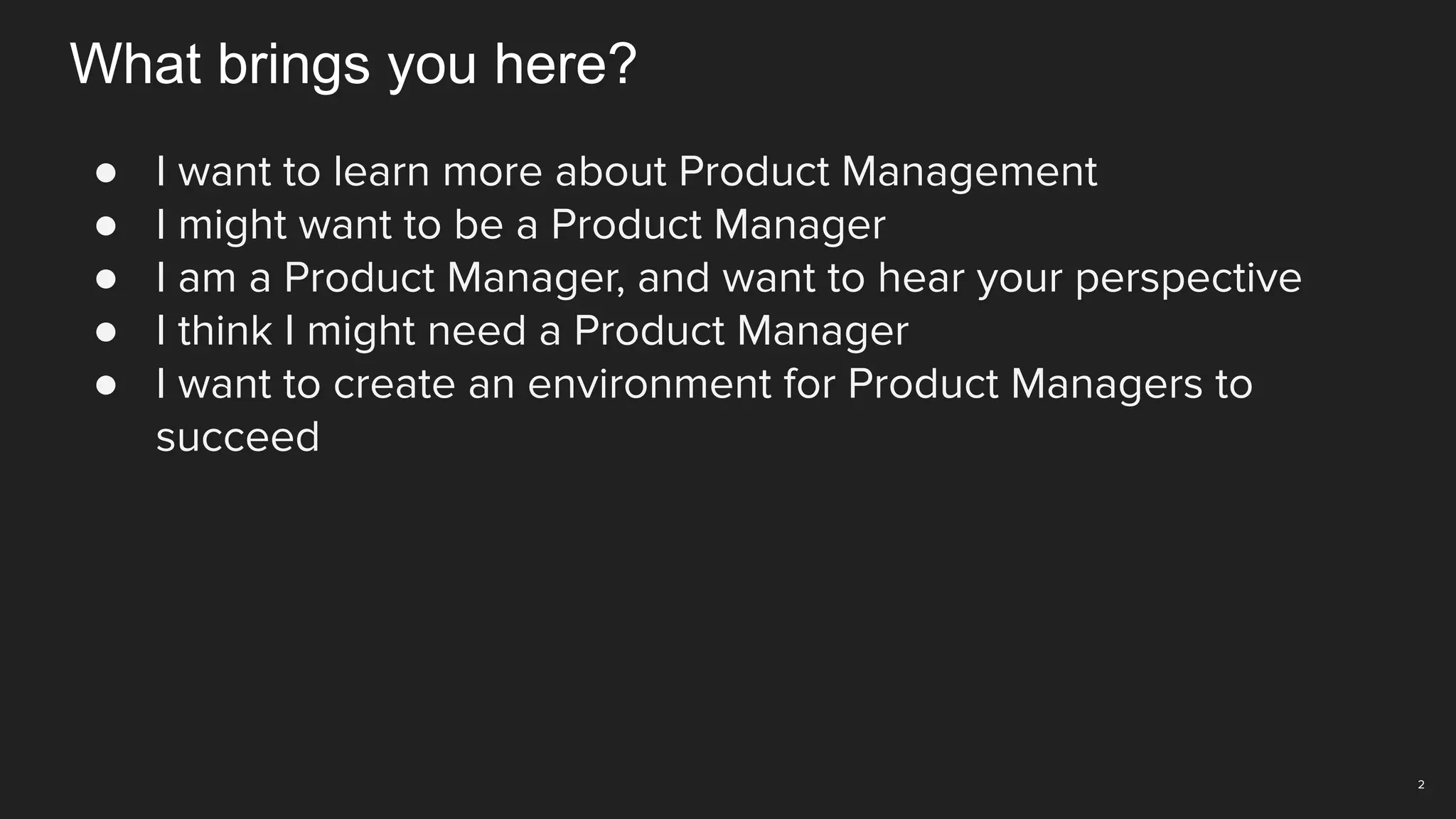Click the slide number 2 in corner
This screenshot has height=819, width=1456.
(1420, 785)
